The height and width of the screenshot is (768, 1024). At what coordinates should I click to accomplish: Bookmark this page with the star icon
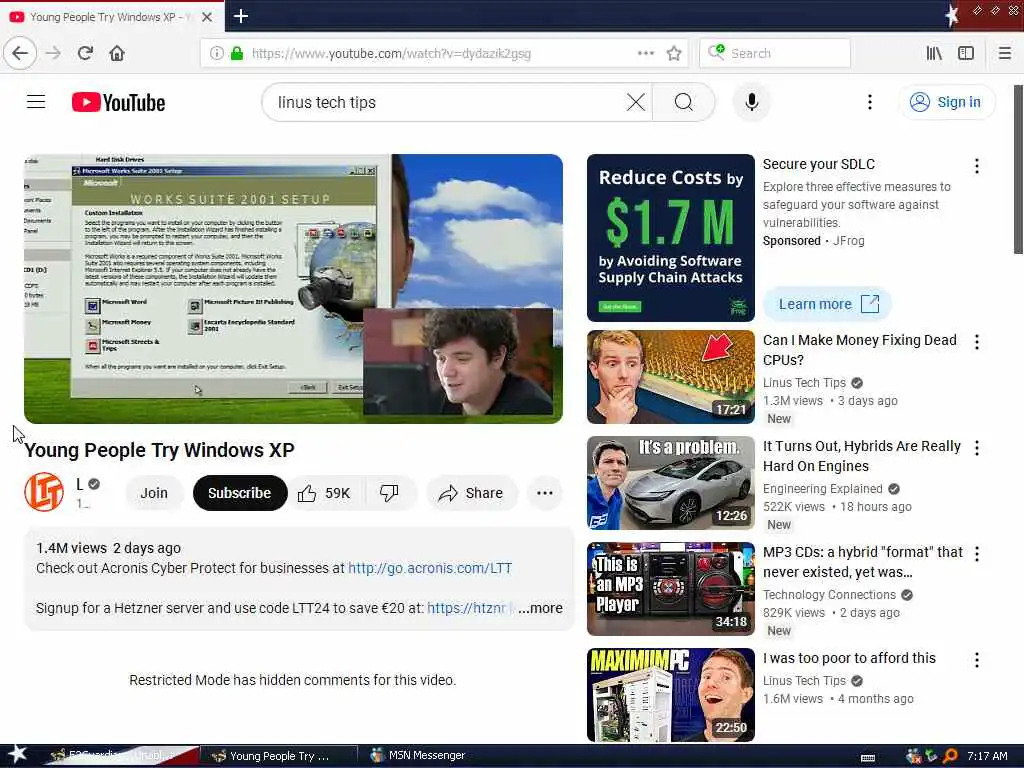[x=674, y=53]
